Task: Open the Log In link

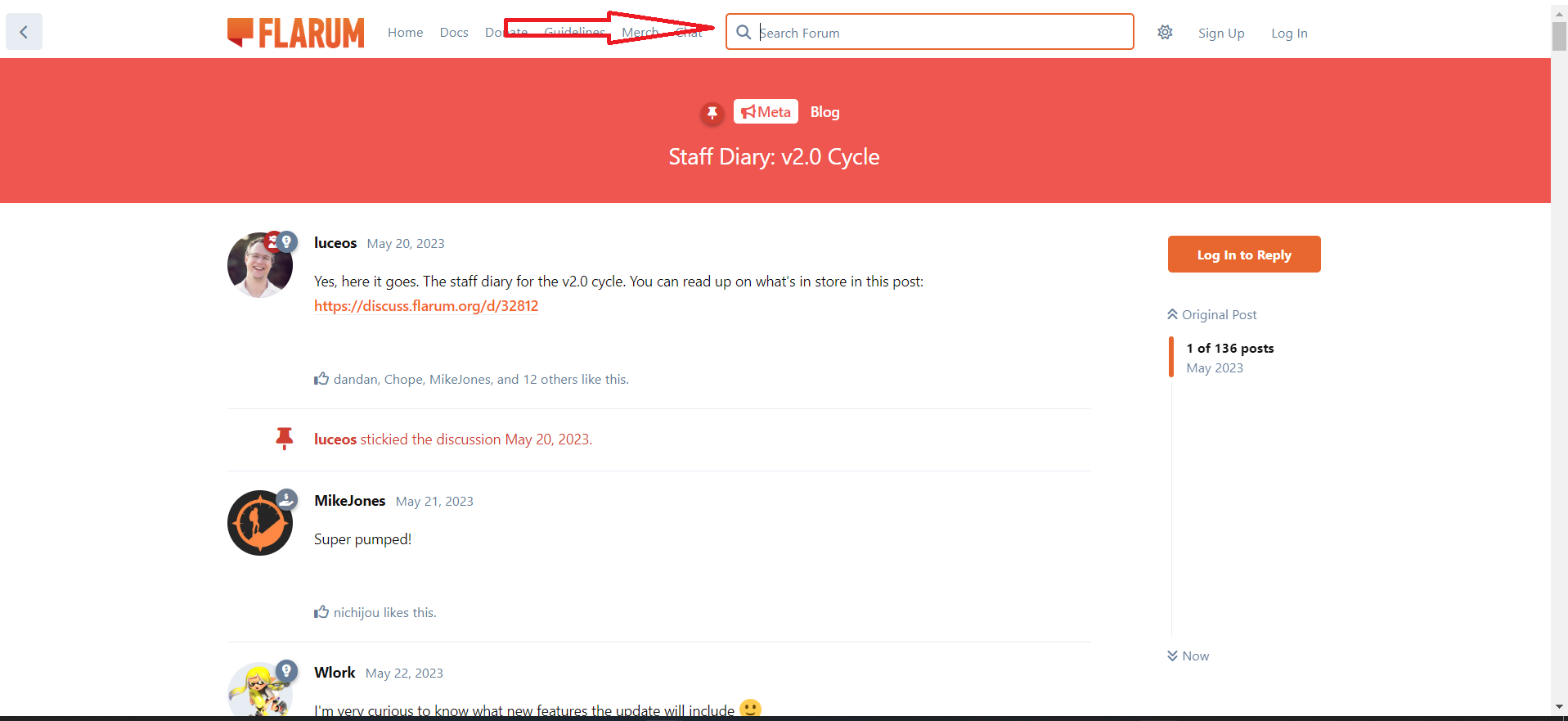Action: coord(1289,33)
